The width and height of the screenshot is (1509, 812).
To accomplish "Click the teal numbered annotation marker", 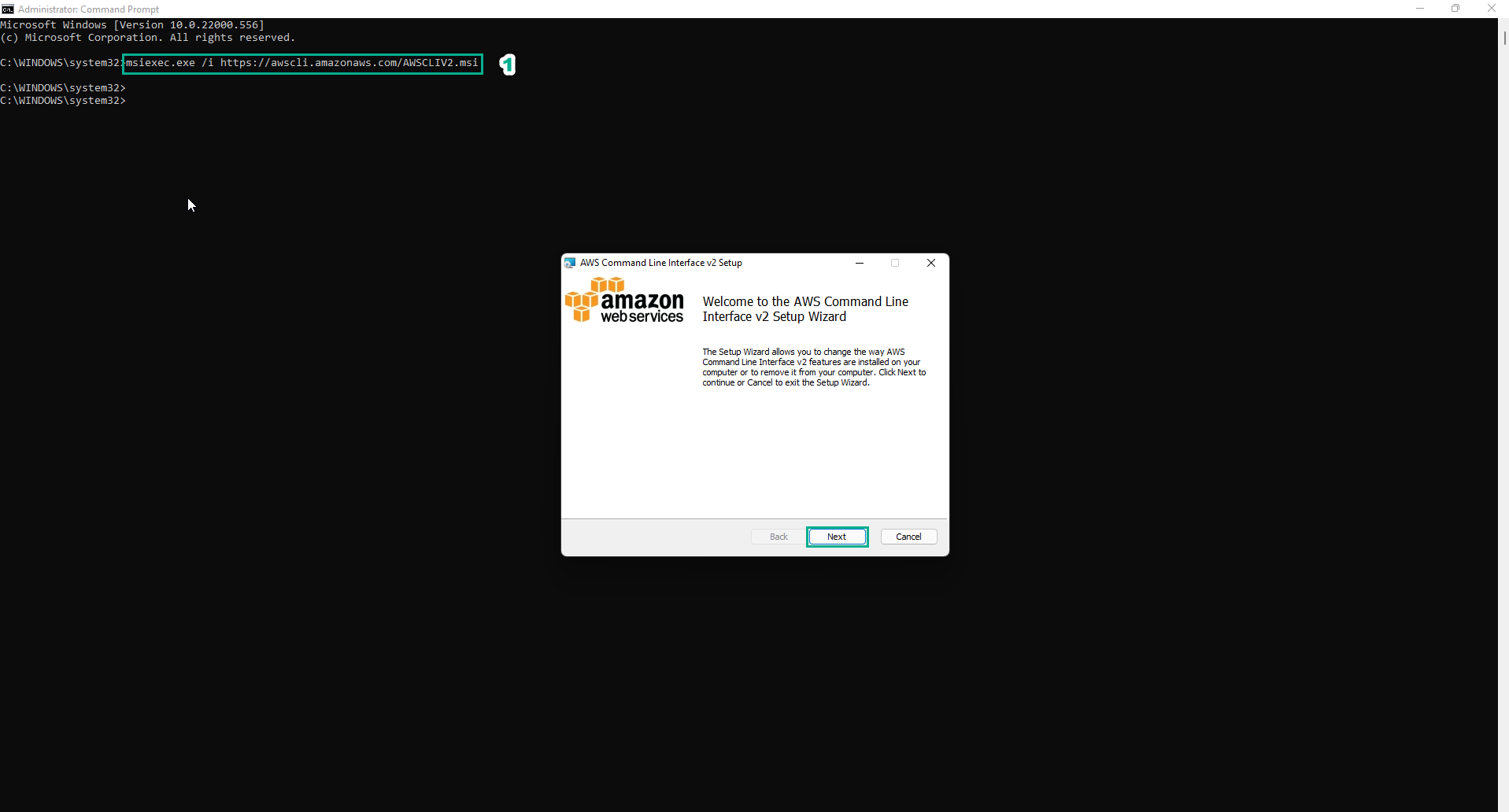I will [508, 65].
